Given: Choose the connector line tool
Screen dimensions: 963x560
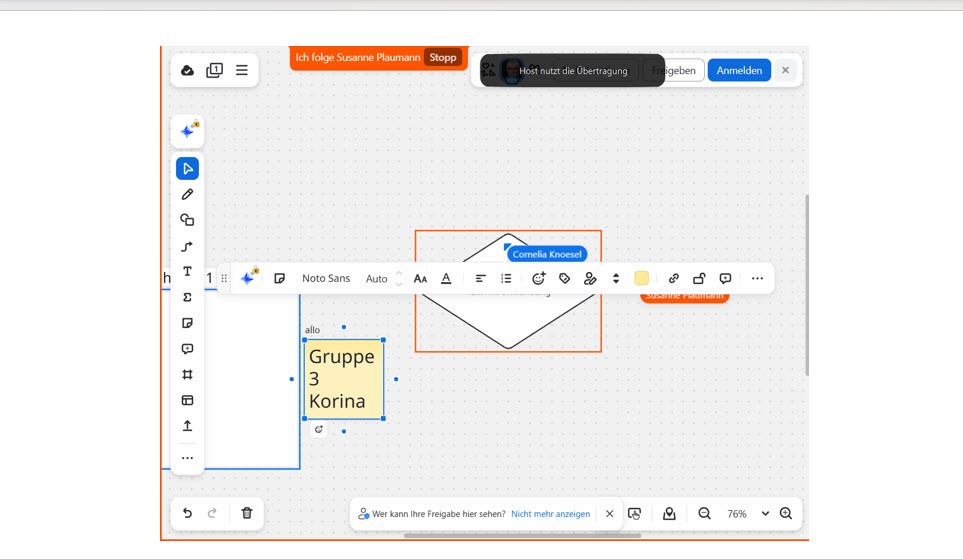Looking at the screenshot, I should pyautogui.click(x=187, y=246).
